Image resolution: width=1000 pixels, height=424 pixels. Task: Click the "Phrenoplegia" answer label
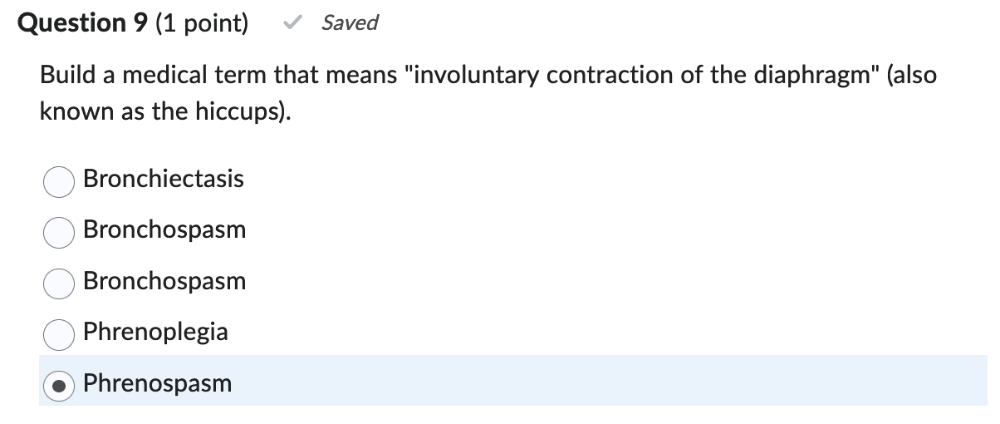(x=155, y=332)
